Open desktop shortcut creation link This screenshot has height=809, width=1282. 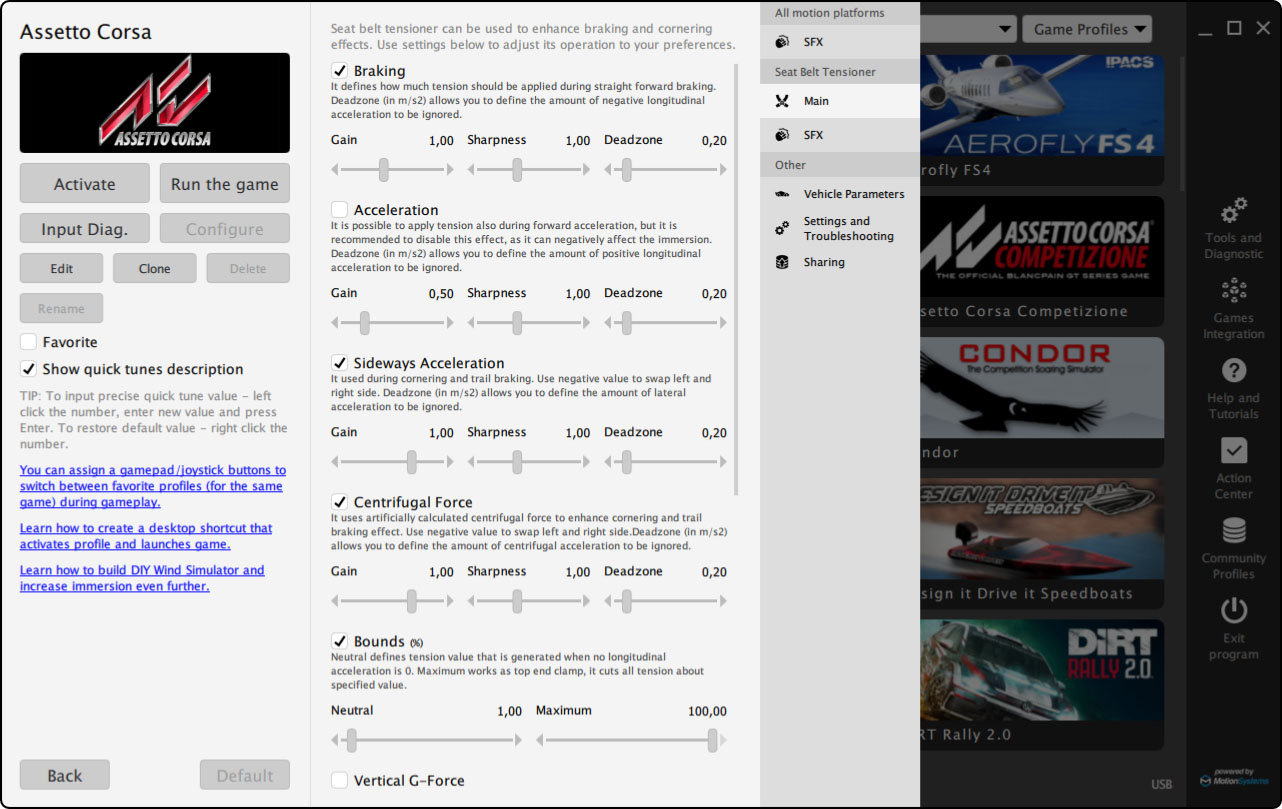pos(146,536)
